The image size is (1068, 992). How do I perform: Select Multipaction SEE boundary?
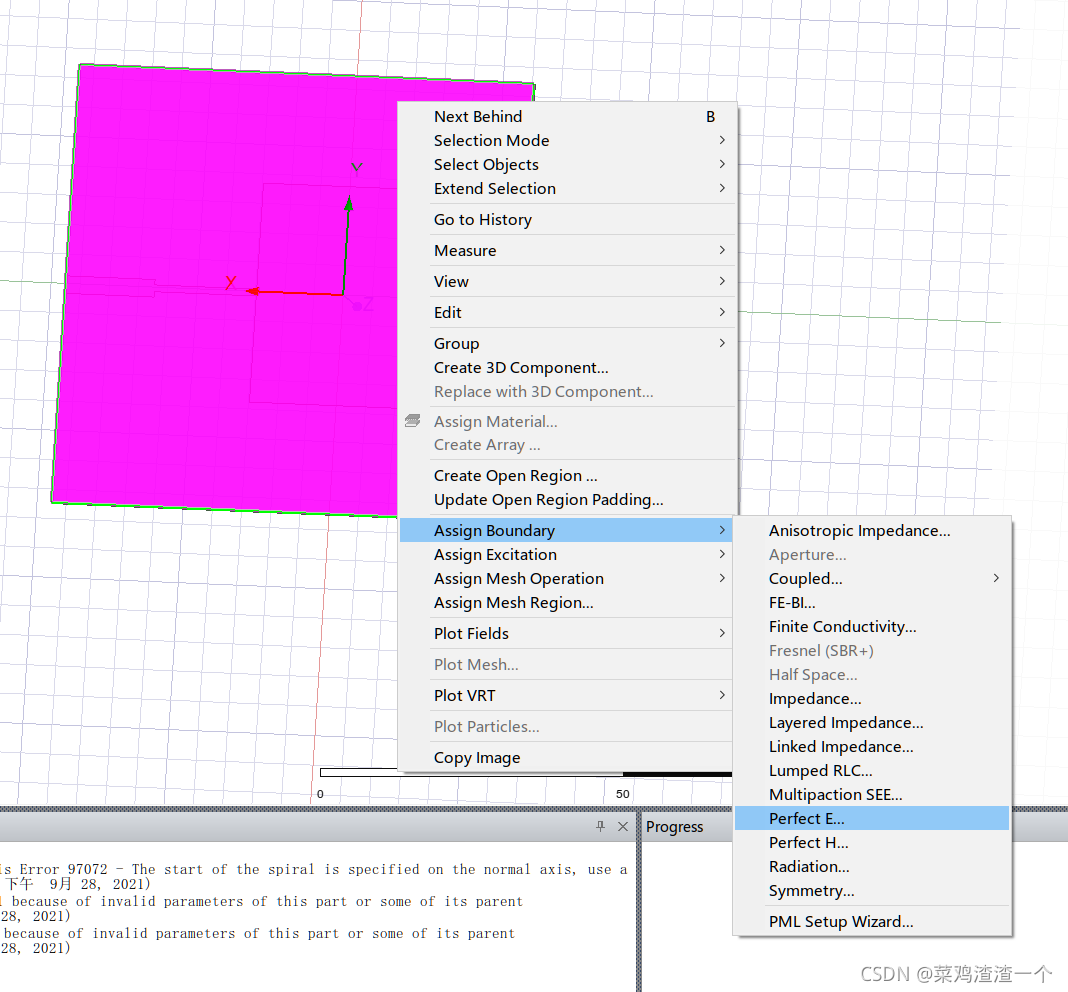point(872,794)
